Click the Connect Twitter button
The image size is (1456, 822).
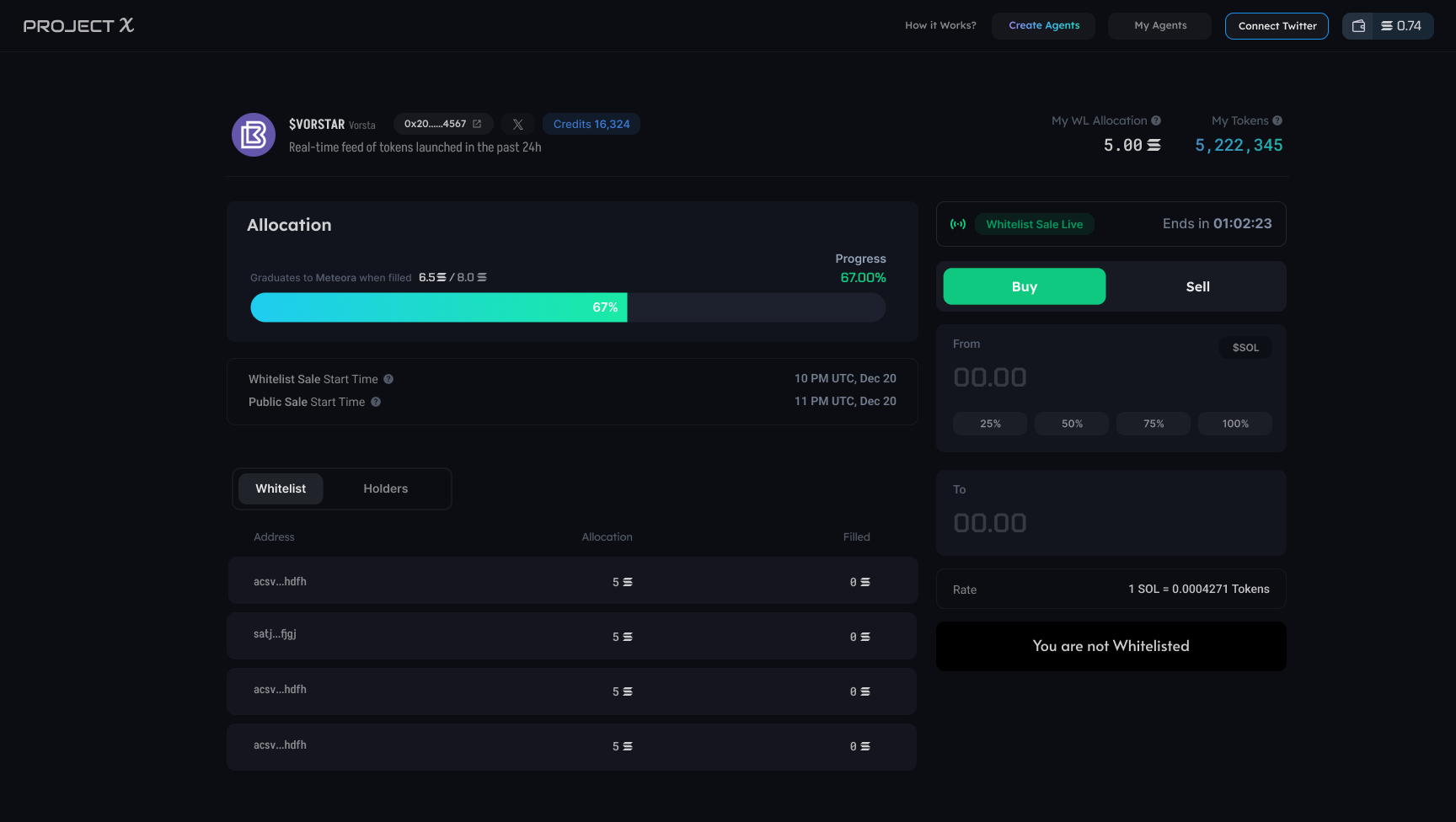1277,26
